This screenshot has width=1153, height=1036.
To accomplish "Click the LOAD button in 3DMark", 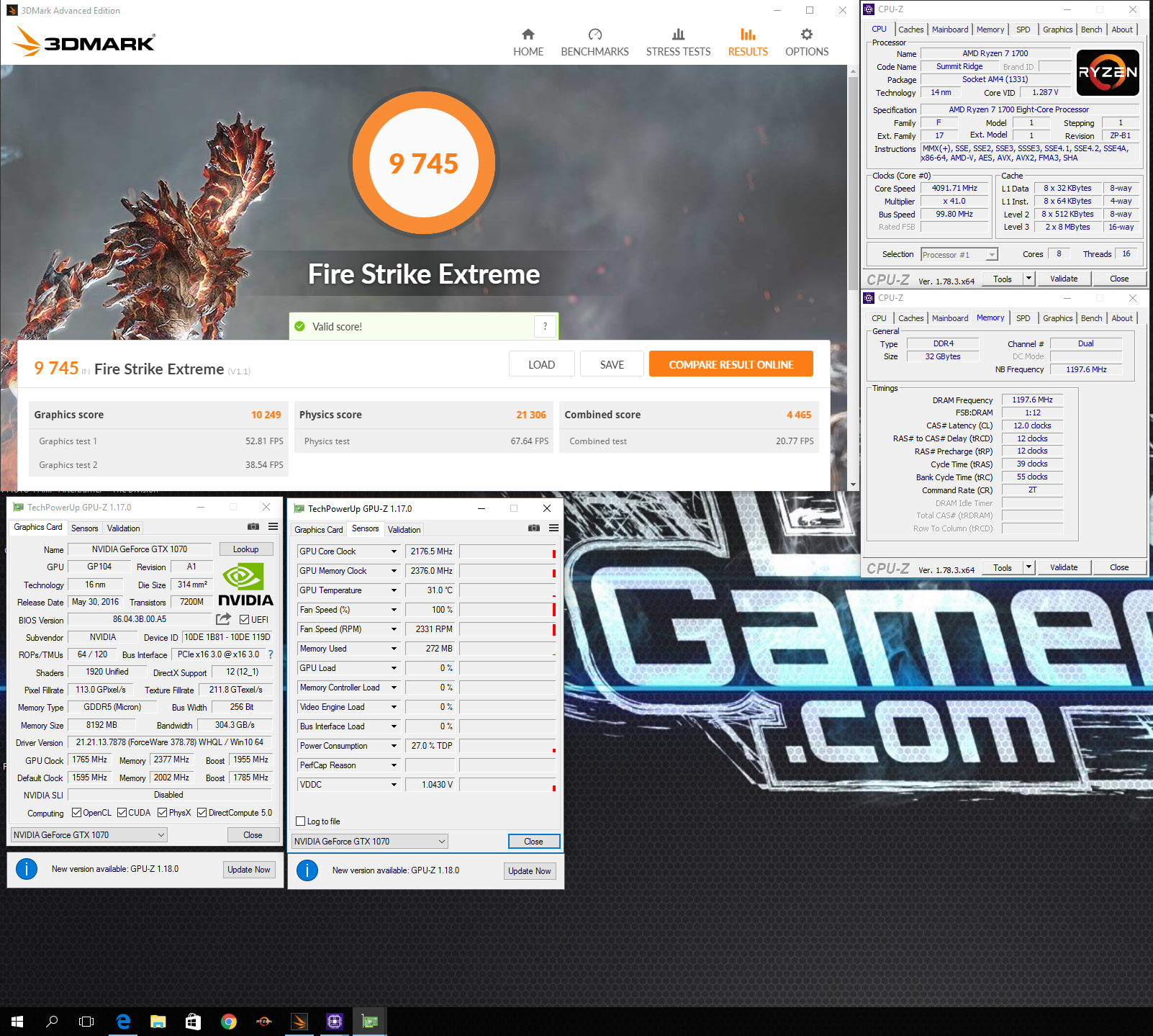I will (x=541, y=364).
